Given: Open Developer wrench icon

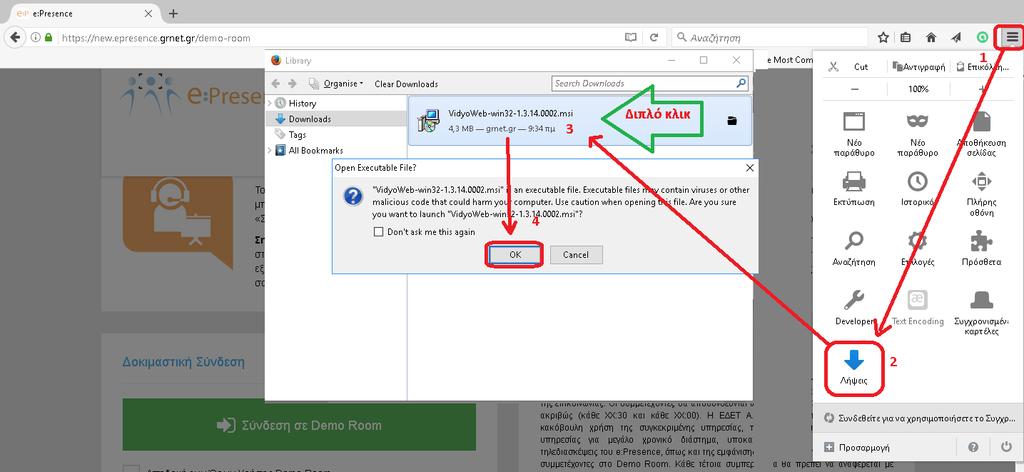Looking at the screenshot, I should pos(854,300).
